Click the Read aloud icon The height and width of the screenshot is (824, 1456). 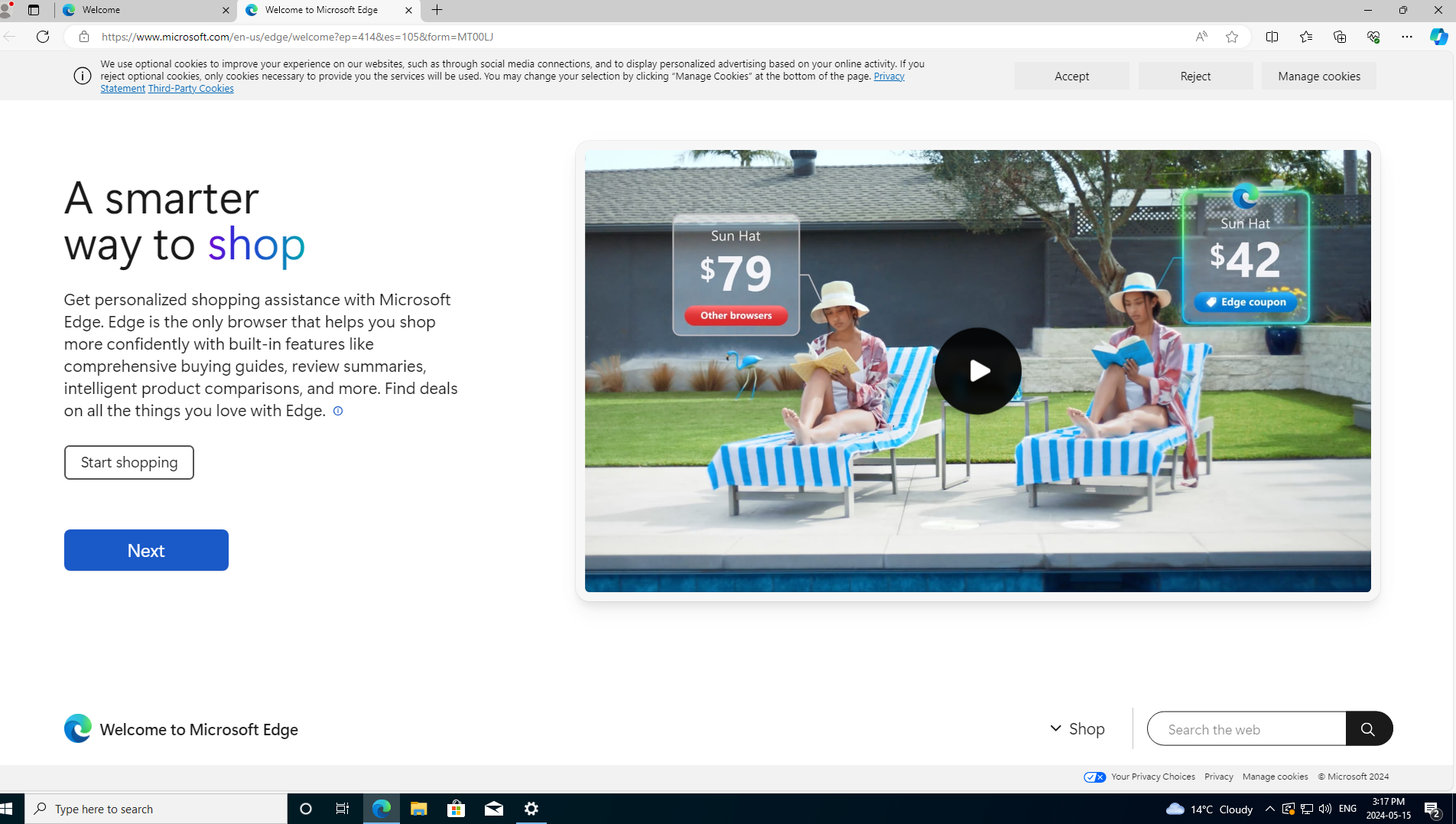[x=1201, y=37]
